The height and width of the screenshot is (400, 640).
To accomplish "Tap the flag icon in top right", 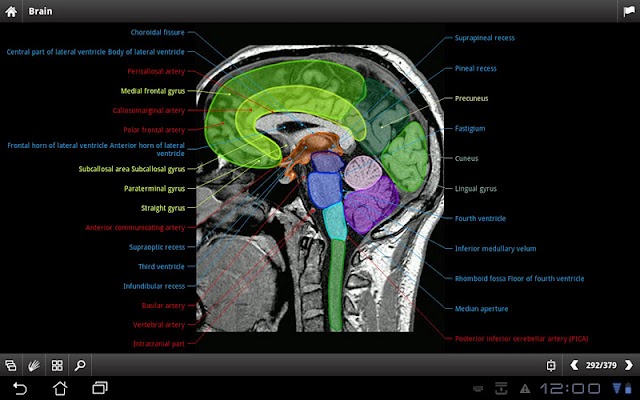I will coord(629,11).
